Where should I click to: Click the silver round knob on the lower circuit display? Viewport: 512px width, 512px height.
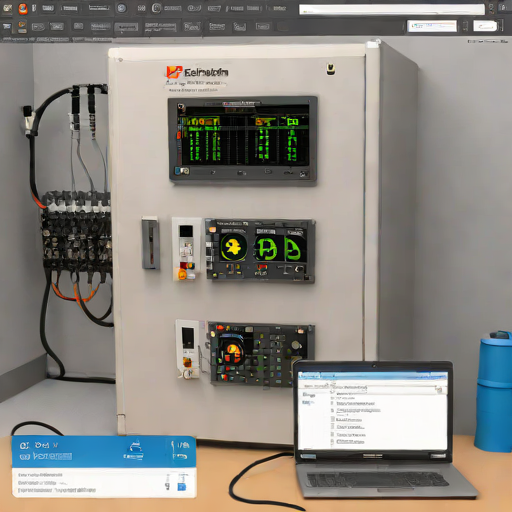click(x=296, y=345)
